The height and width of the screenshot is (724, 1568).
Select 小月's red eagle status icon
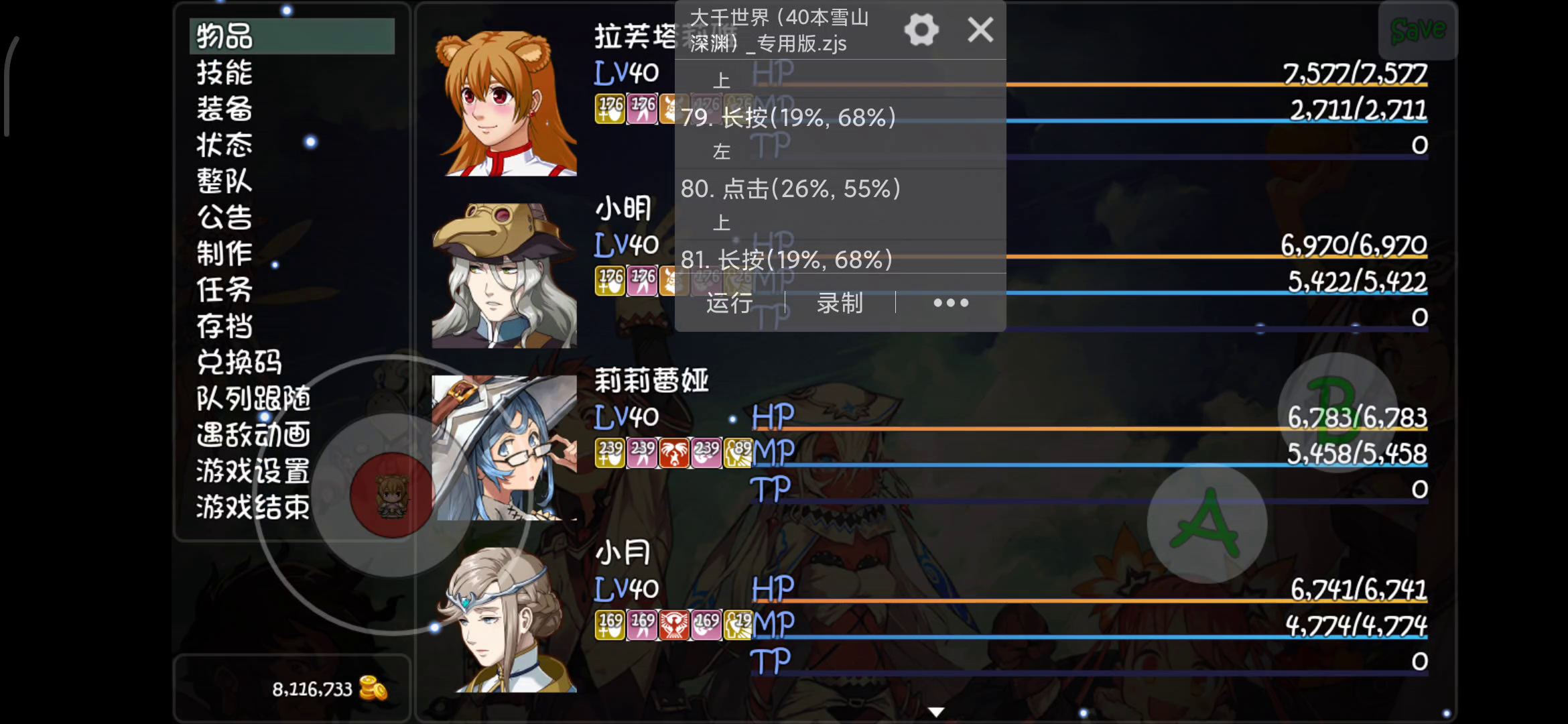click(x=674, y=625)
